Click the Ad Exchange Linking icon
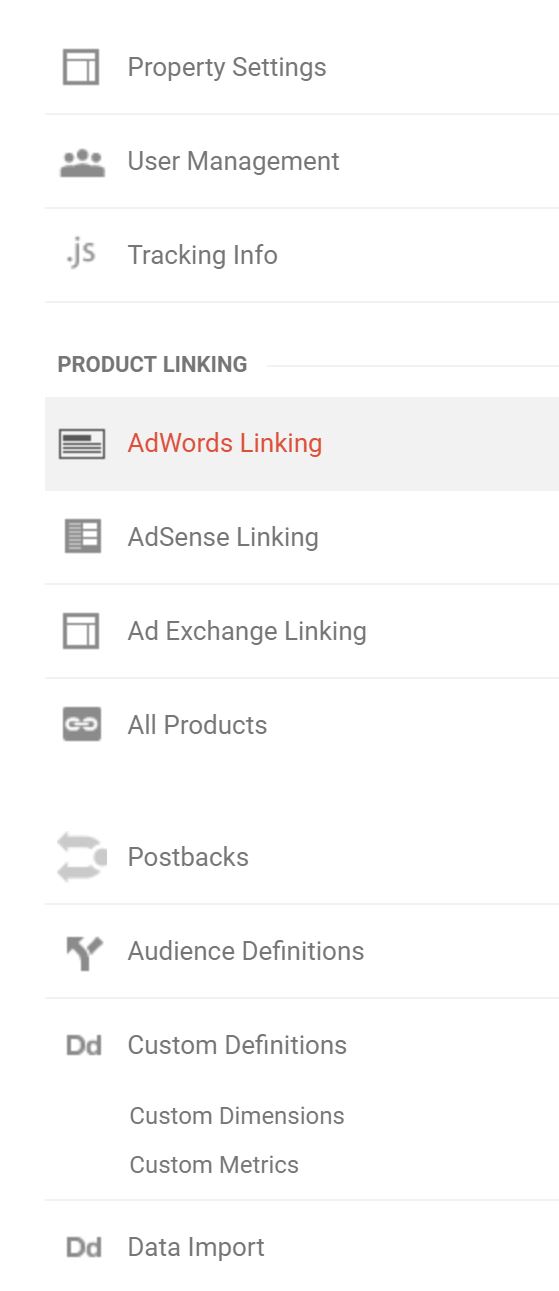This screenshot has width=559, height=1291. 81,631
